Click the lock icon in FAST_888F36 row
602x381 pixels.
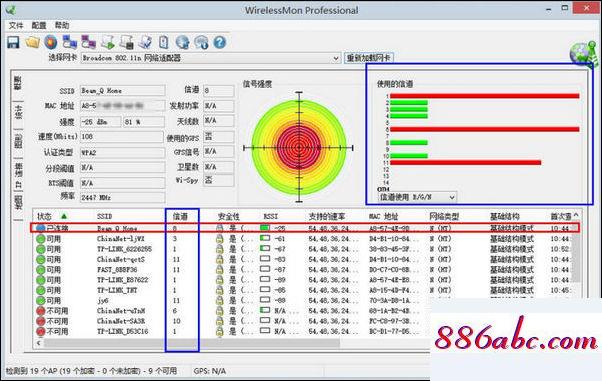point(219,270)
